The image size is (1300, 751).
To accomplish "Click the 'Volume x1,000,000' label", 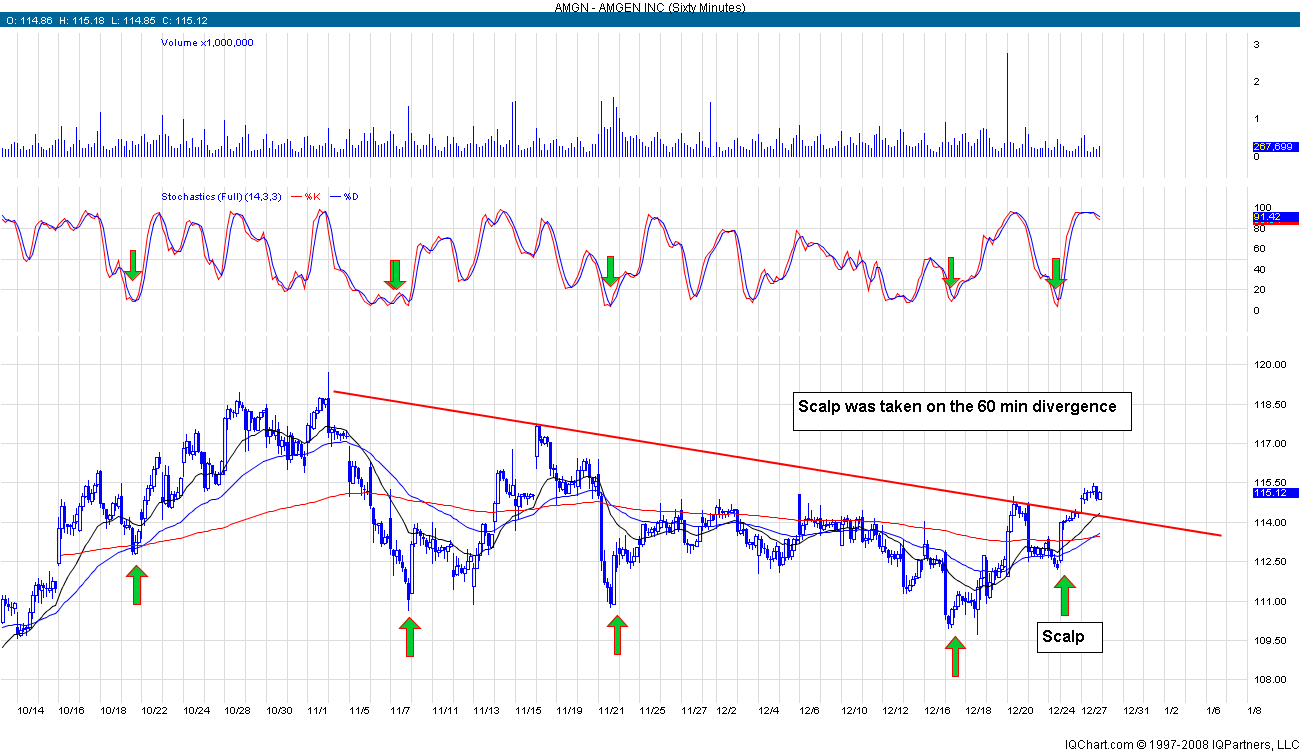I will point(207,43).
